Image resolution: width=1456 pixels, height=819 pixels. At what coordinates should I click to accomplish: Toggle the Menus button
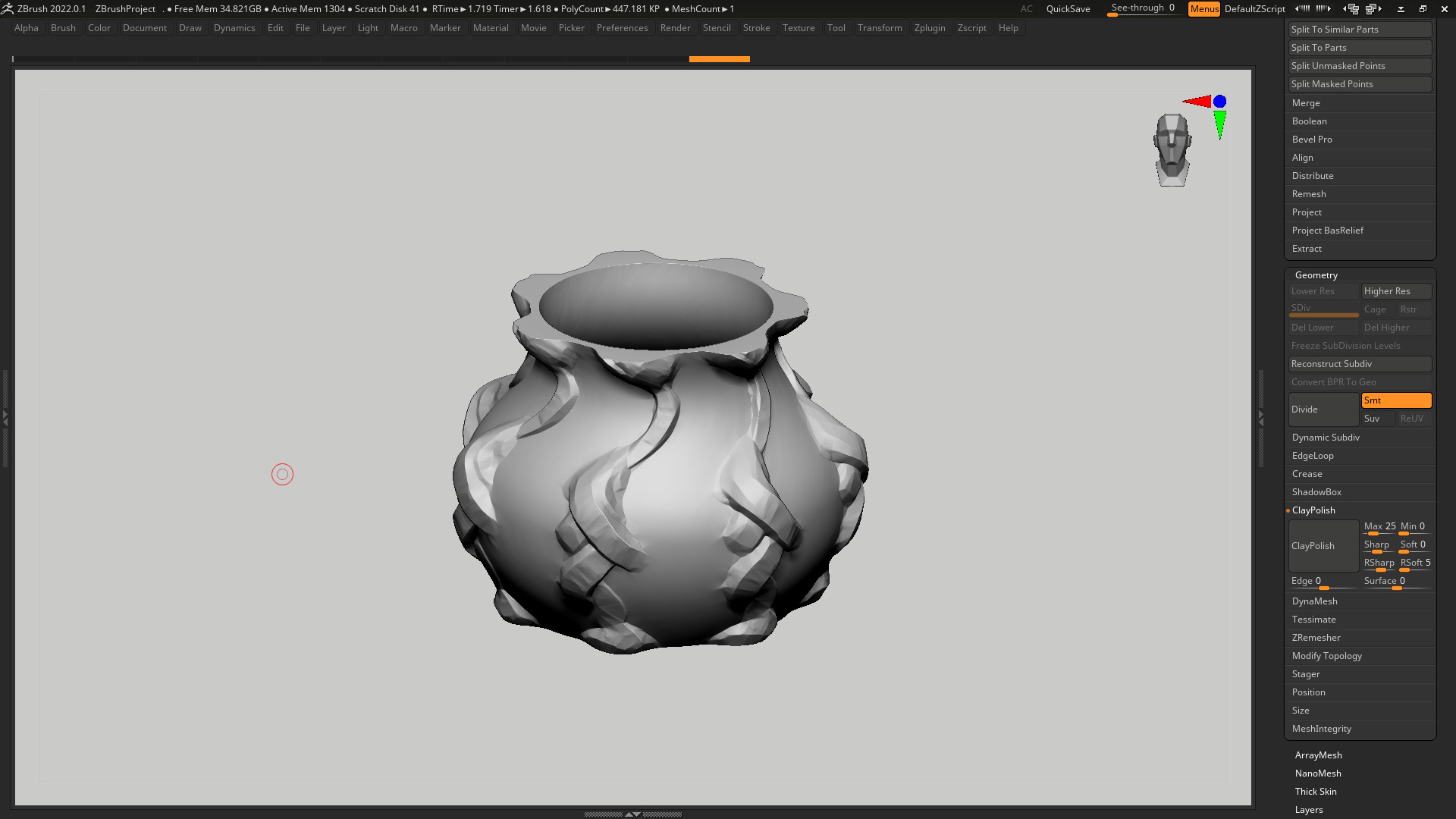pyautogui.click(x=1204, y=8)
